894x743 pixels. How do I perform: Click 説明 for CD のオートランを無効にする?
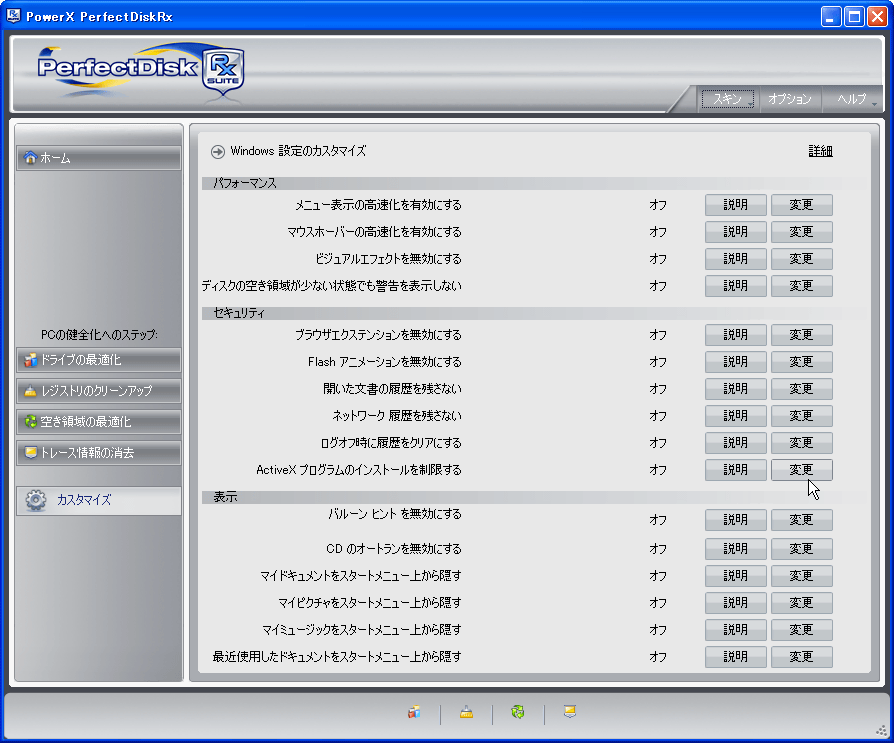tap(735, 549)
